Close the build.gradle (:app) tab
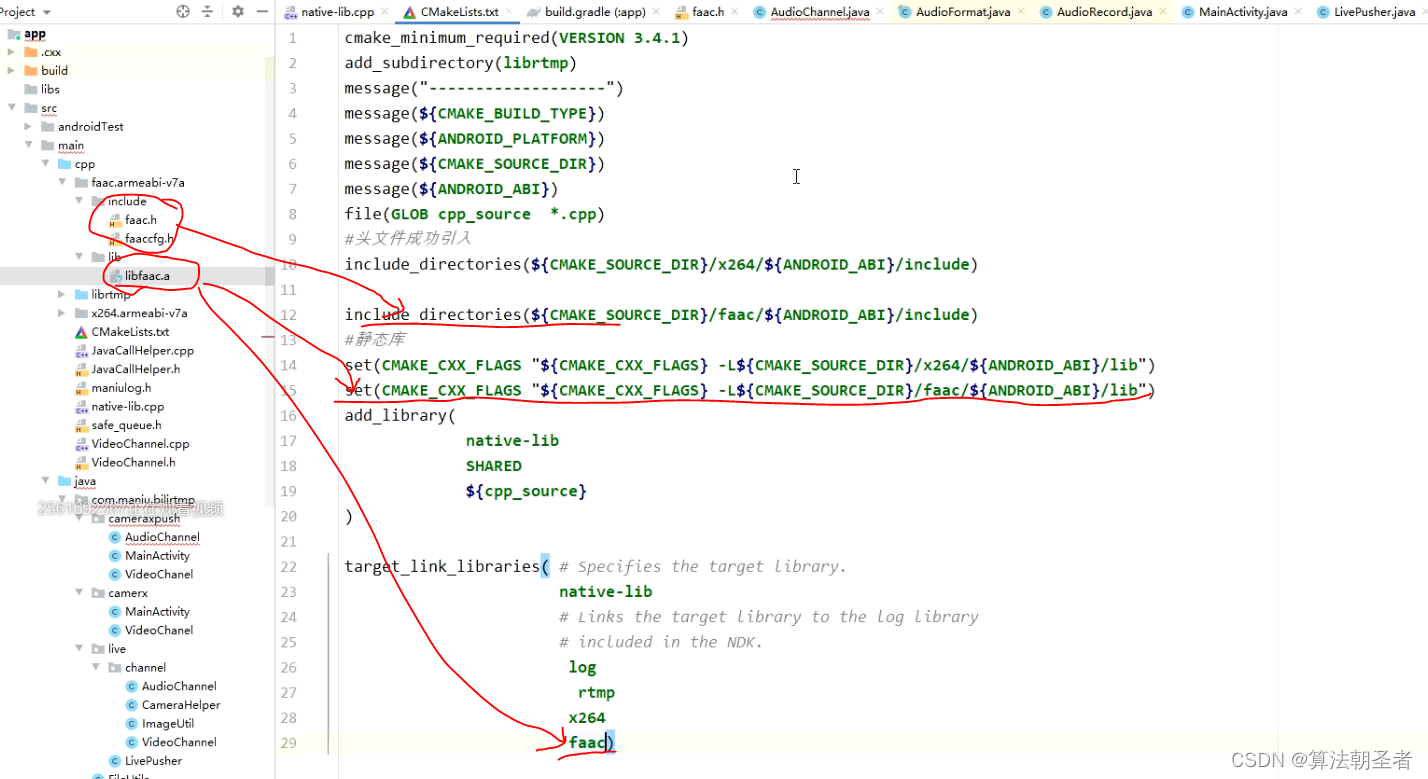 [656, 12]
